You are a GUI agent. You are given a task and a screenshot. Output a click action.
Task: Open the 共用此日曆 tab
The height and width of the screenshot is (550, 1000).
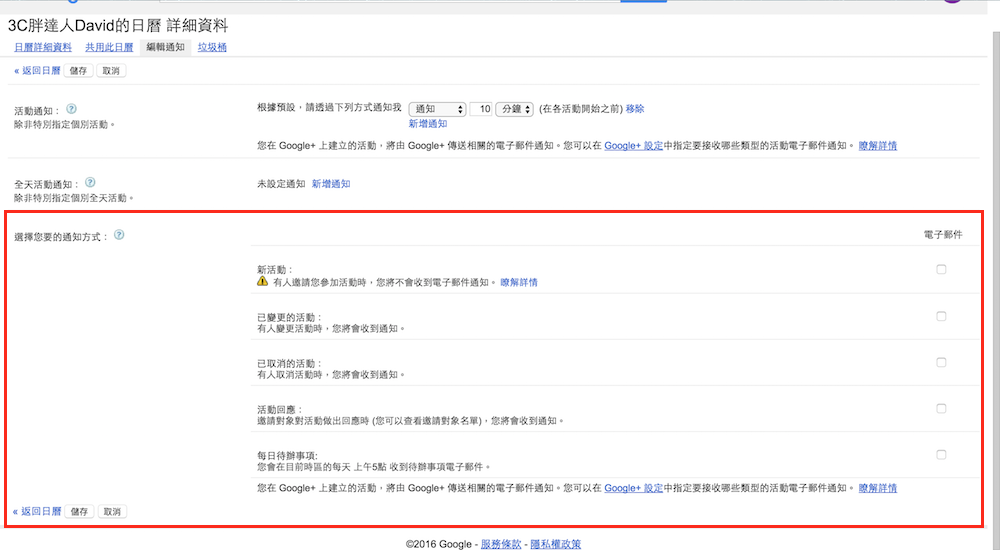(109, 47)
